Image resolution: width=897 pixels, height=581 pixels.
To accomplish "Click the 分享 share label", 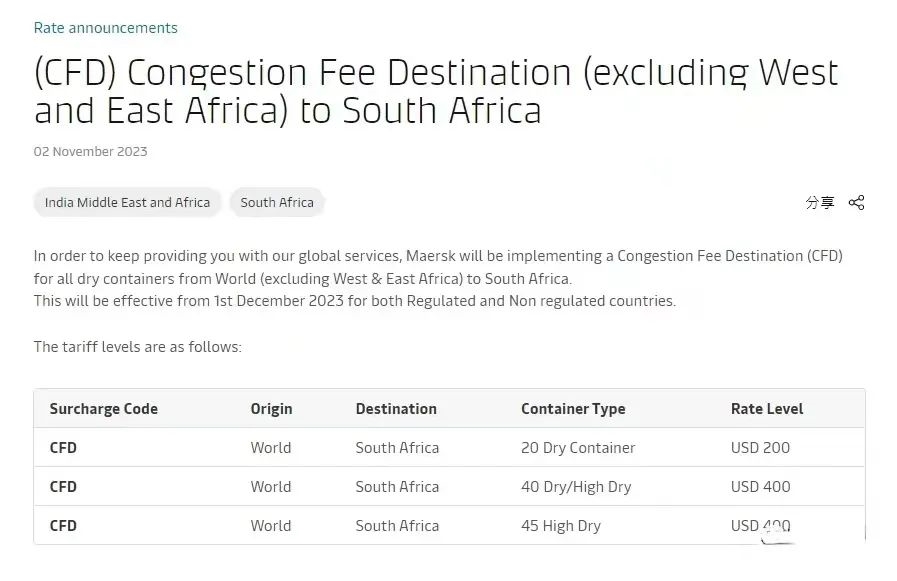I will (x=820, y=202).
